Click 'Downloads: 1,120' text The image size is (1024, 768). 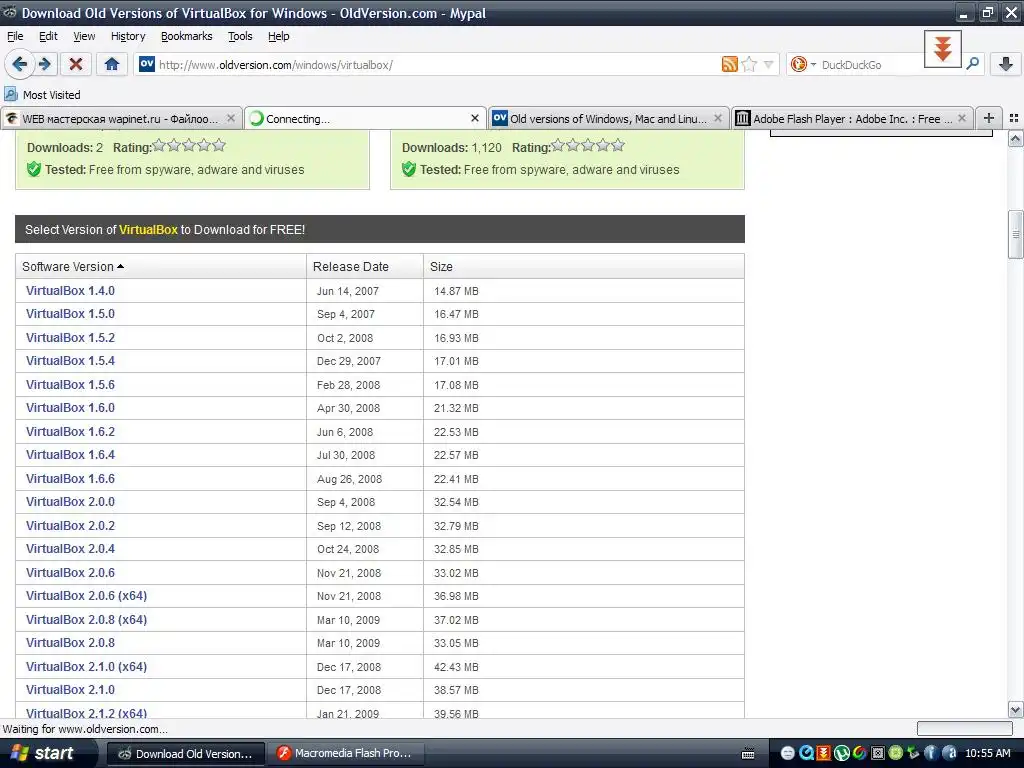pos(452,148)
